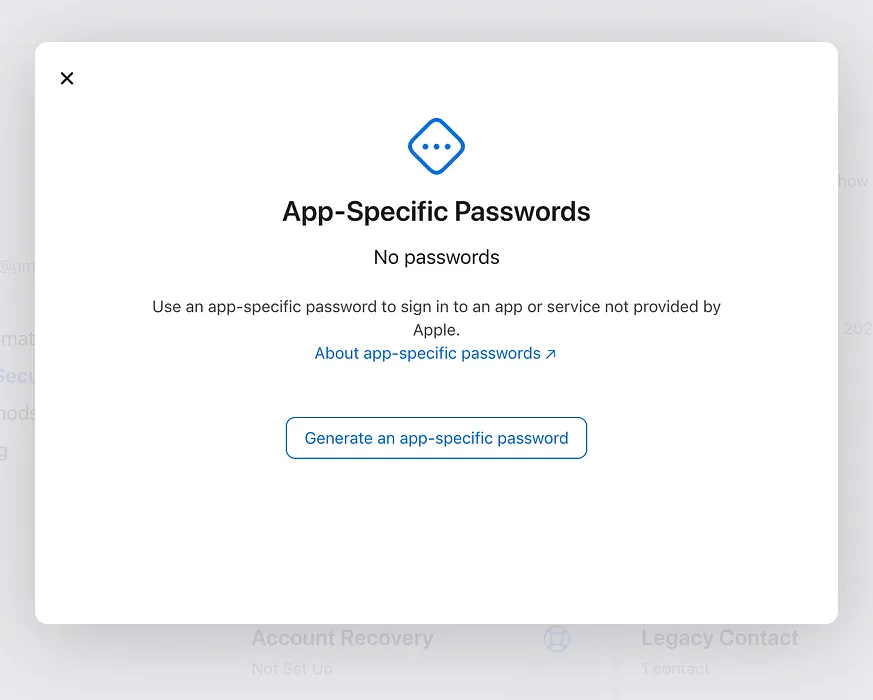
Task: Click the word Apple in the description
Action: [436, 330]
